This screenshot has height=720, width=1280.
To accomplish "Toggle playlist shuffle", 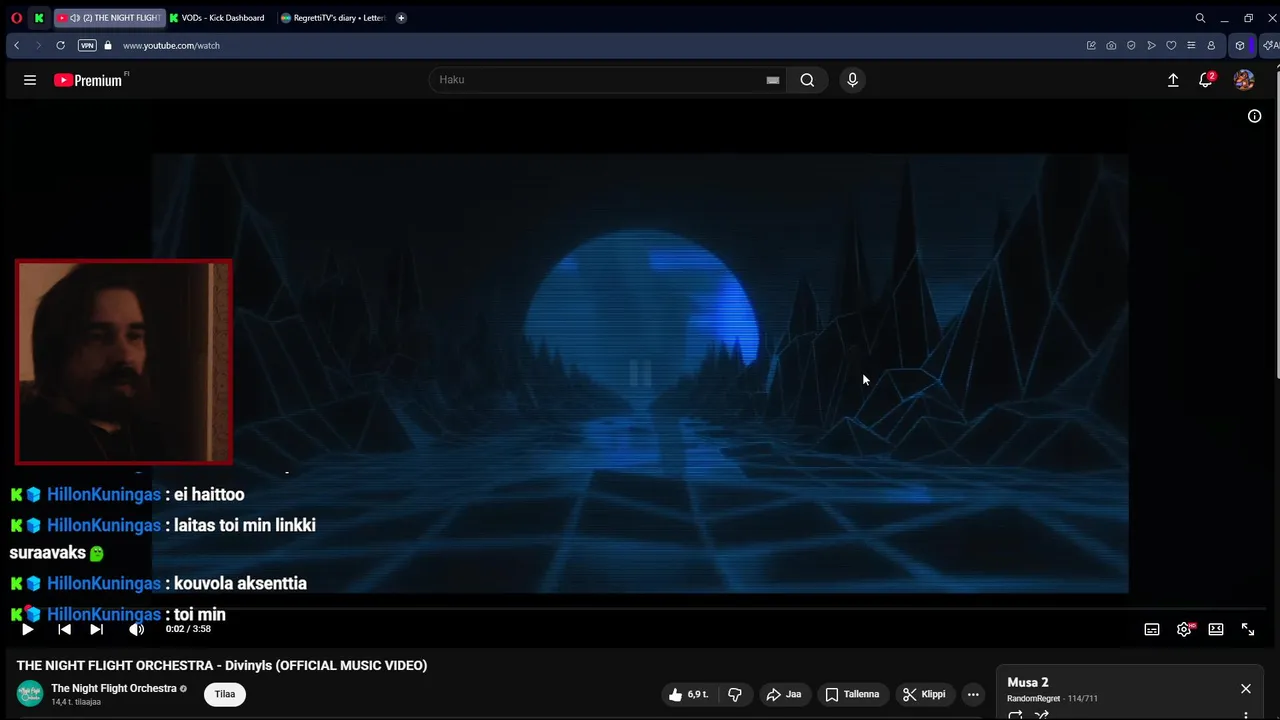I will click(1041, 715).
